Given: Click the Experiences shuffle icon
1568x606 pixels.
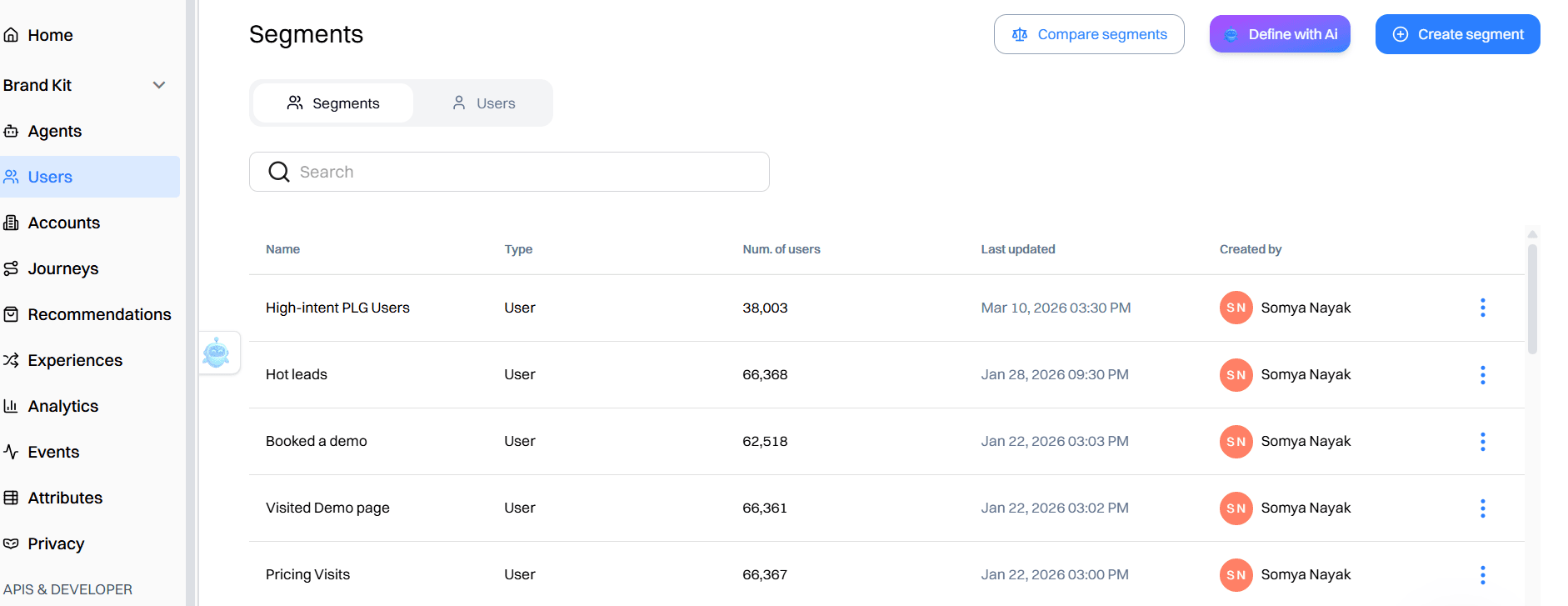Looking at the screenshot, I should 11,360.
